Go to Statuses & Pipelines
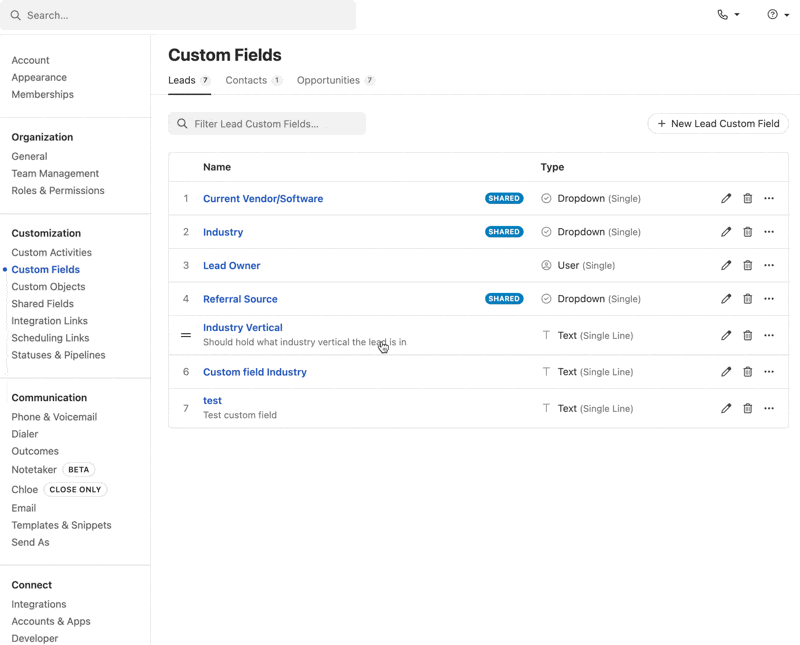The width and height of the screenshot is (800, 645). 59,355
